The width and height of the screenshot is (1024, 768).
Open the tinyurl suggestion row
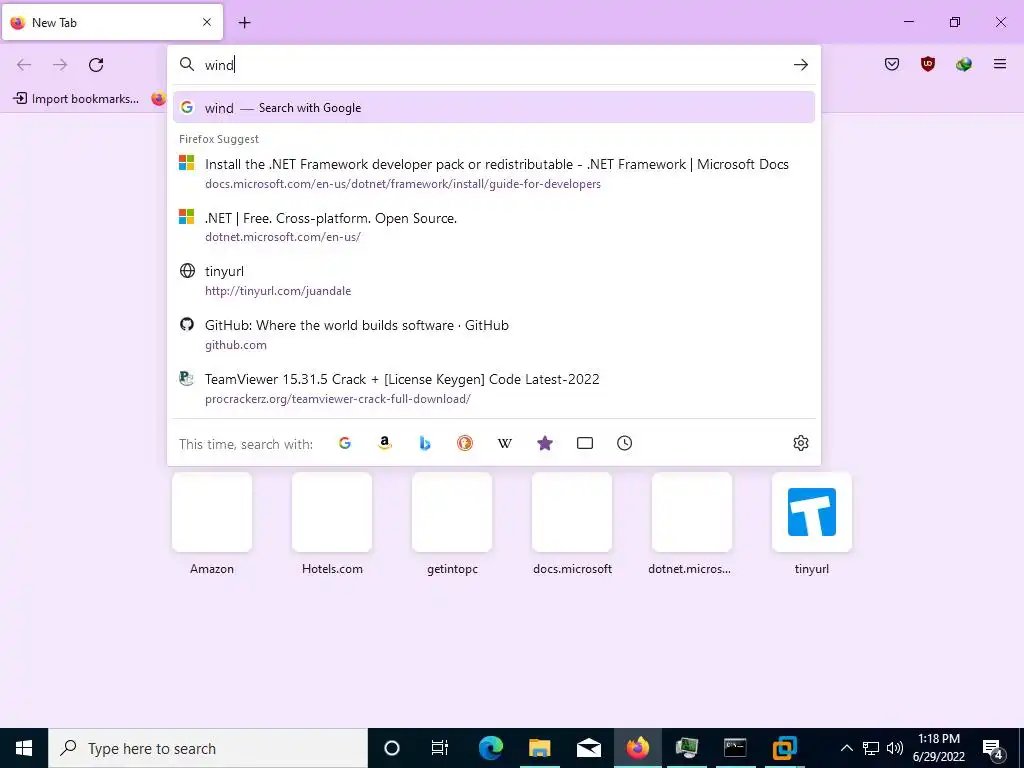pos(494,280)
